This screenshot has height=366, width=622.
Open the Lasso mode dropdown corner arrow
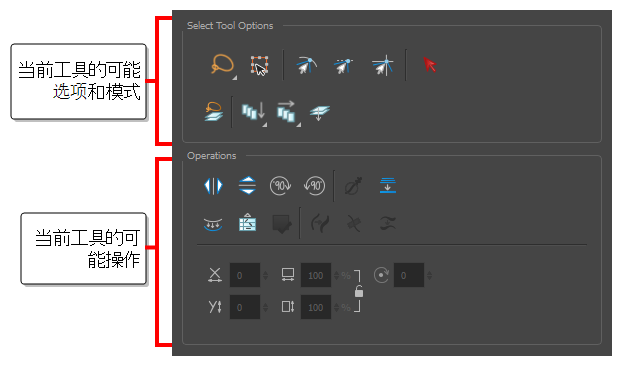(x=235, y=78)
